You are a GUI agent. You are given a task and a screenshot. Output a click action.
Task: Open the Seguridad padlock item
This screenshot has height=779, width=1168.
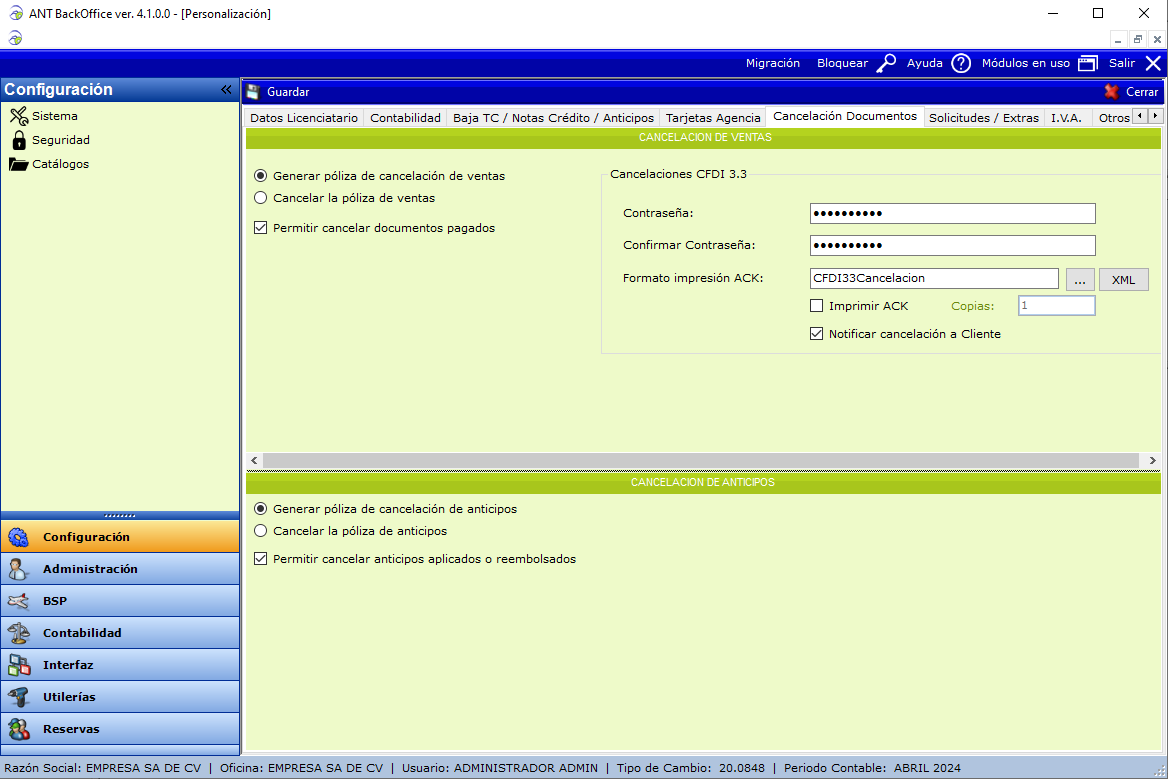click(19, 140)
